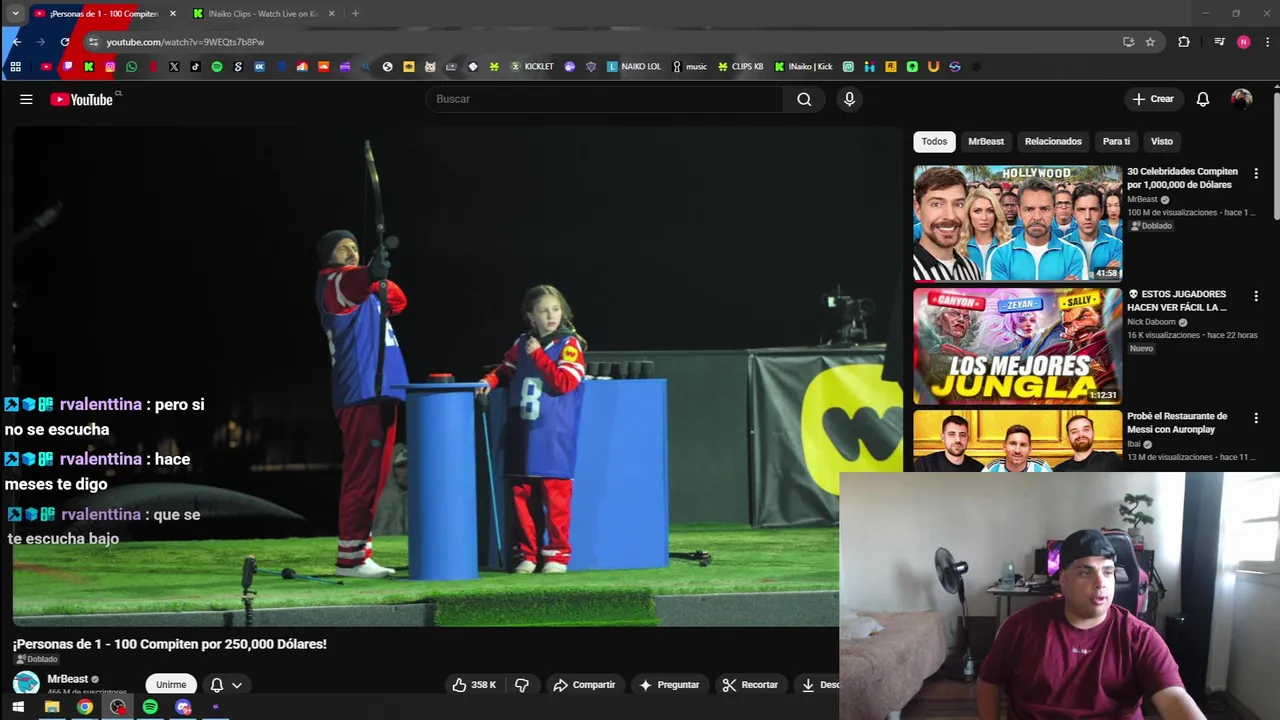This screenshot has height=720, width=1280.
Task: Select the Todos filter chip
Action: 934,141
